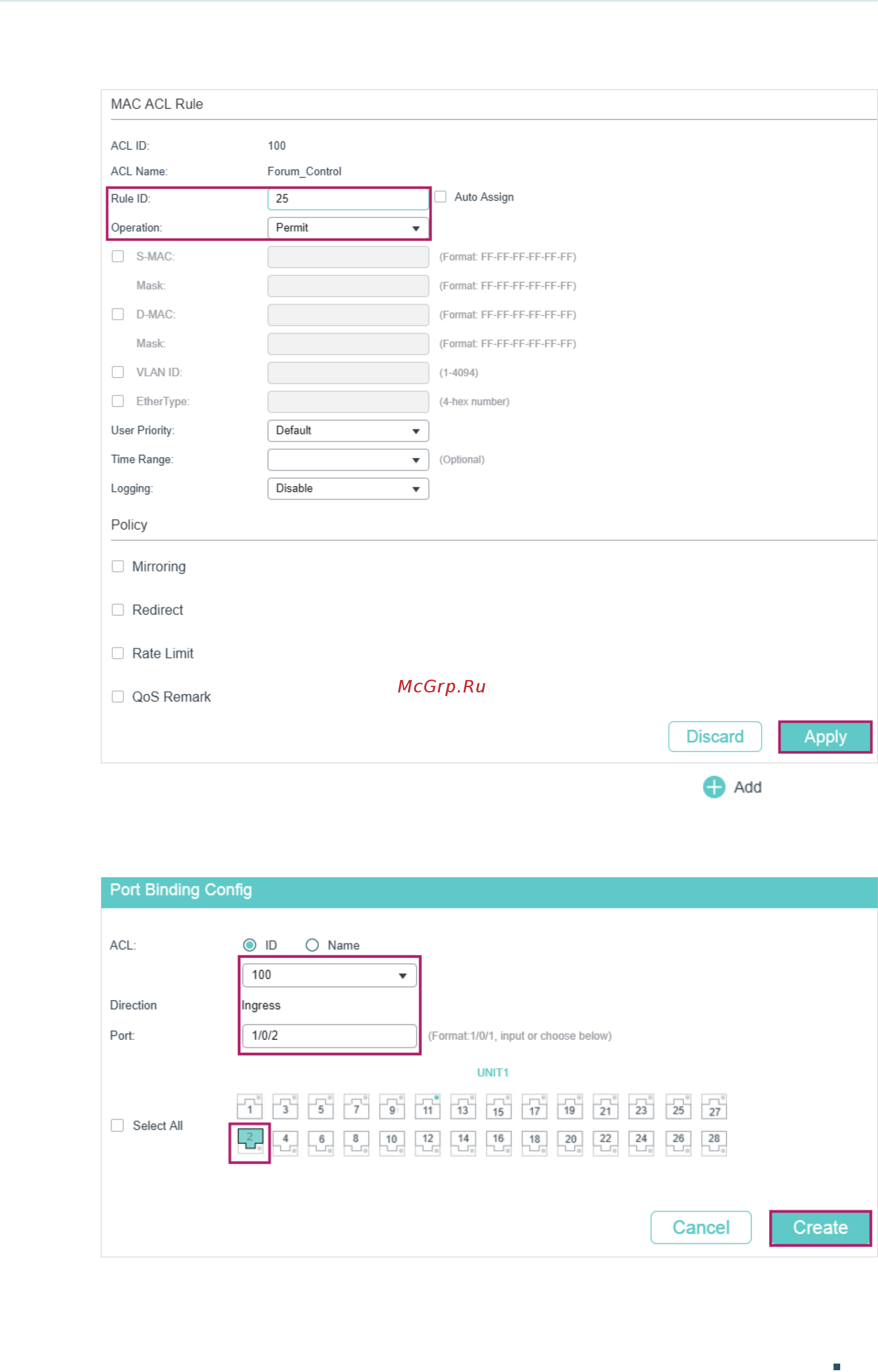Tick the Mirroring policy checkbox
Screen dimensions: 878x1372
click(118, 567)
